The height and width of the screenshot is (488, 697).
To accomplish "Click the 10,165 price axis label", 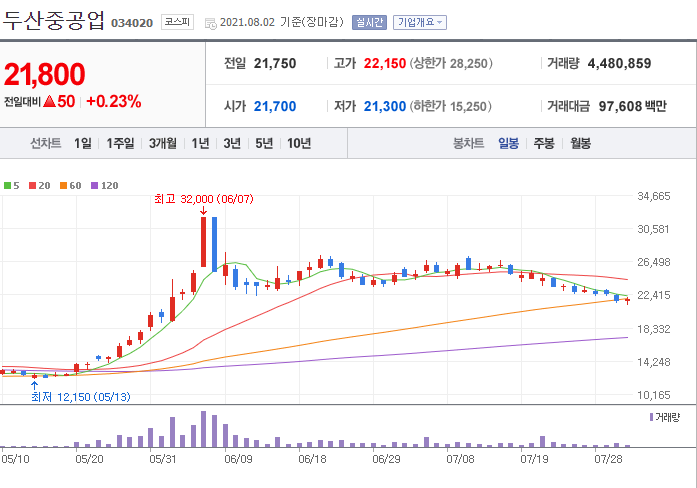I will tap(653, 395).
